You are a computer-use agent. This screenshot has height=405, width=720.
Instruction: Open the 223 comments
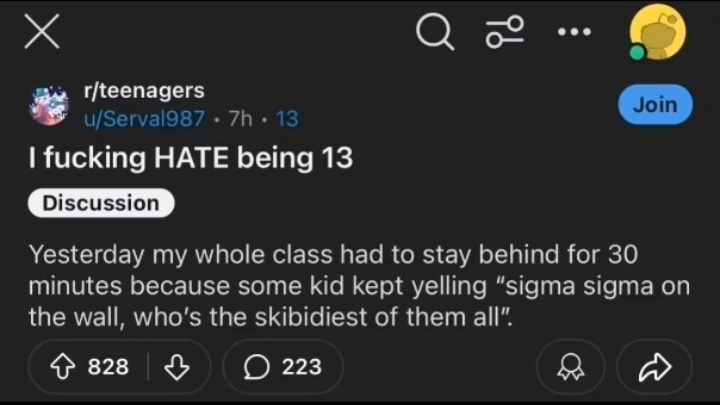[x=283, y=367]
